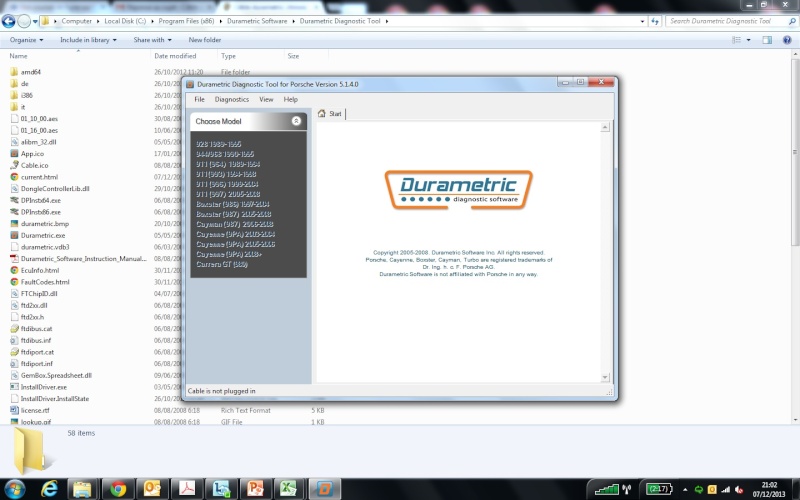Choose the 911 (996) model
Image resolution: width=800 pixels, height=500 pixels.
click(227, 184)
